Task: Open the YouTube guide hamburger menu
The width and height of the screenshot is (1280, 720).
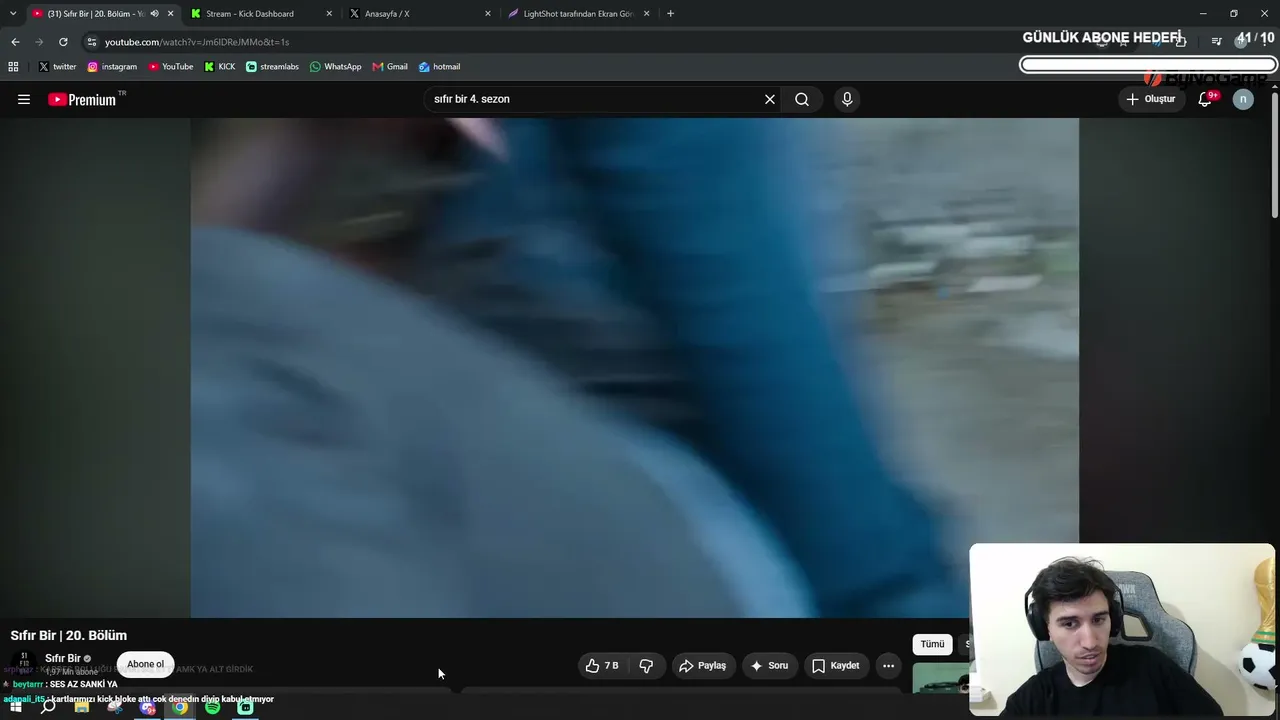Action: [x=24, y=99]
